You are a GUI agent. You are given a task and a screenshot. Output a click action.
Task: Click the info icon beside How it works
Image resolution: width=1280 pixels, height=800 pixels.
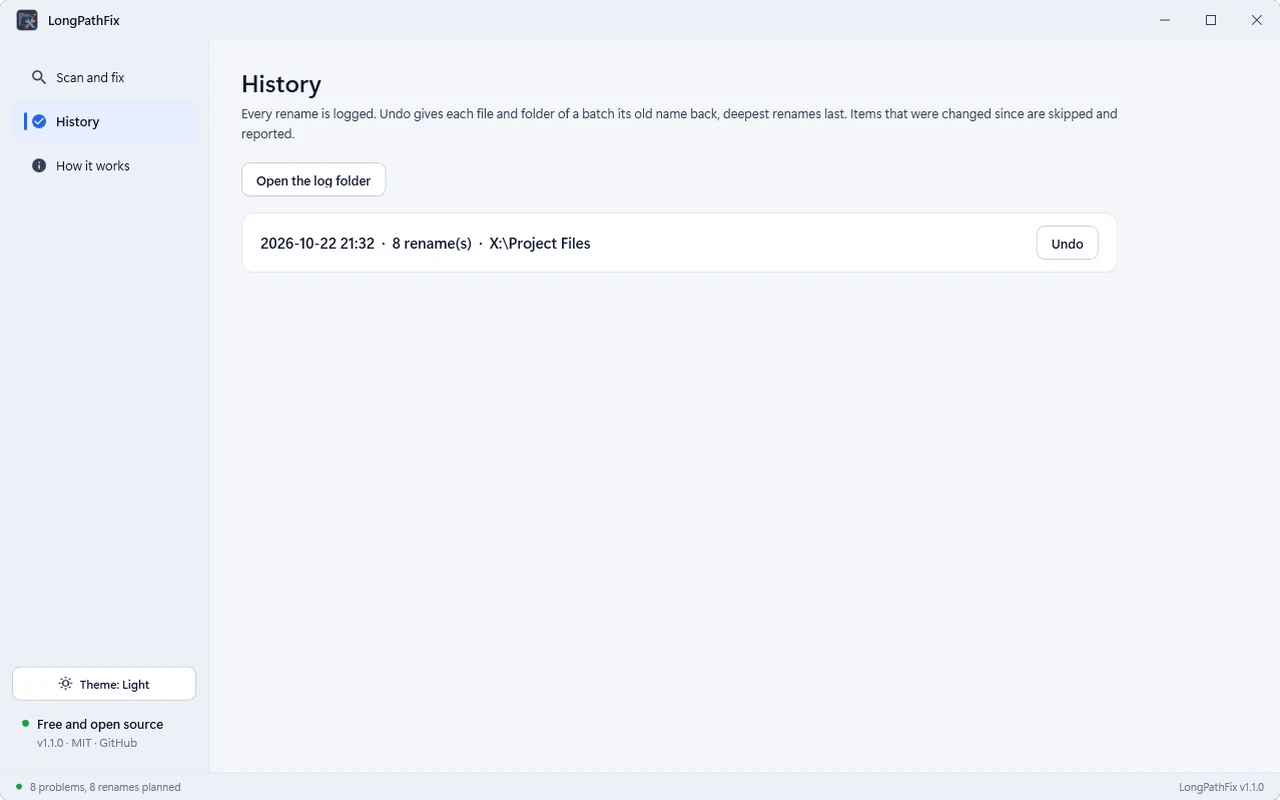[x=39, y=165]
